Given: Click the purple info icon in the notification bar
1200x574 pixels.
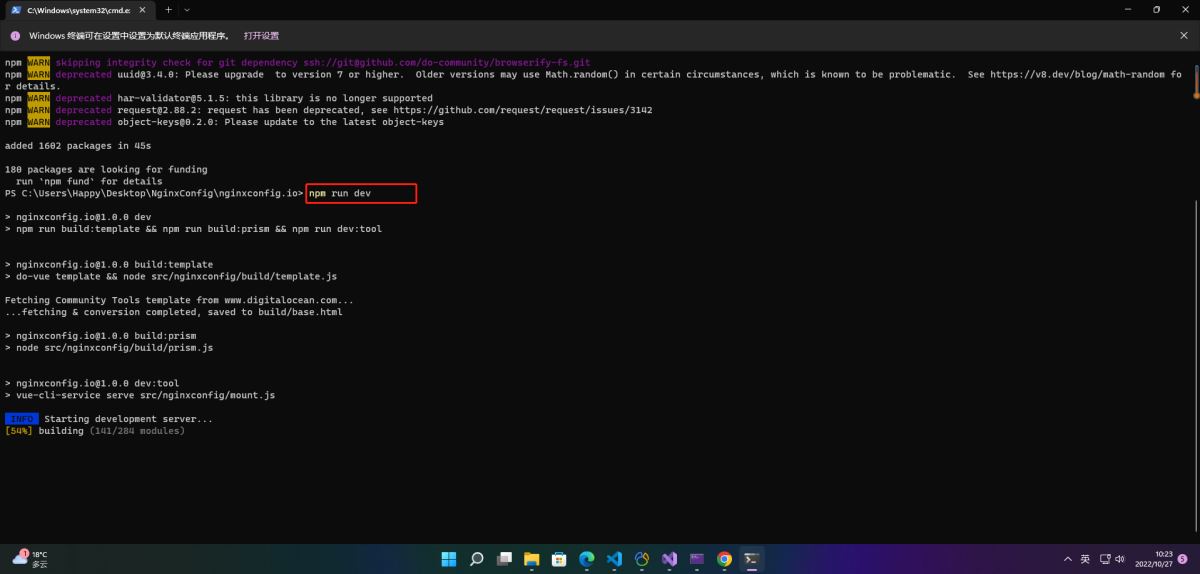Looking at the screenshot, I should click(15, 35).
